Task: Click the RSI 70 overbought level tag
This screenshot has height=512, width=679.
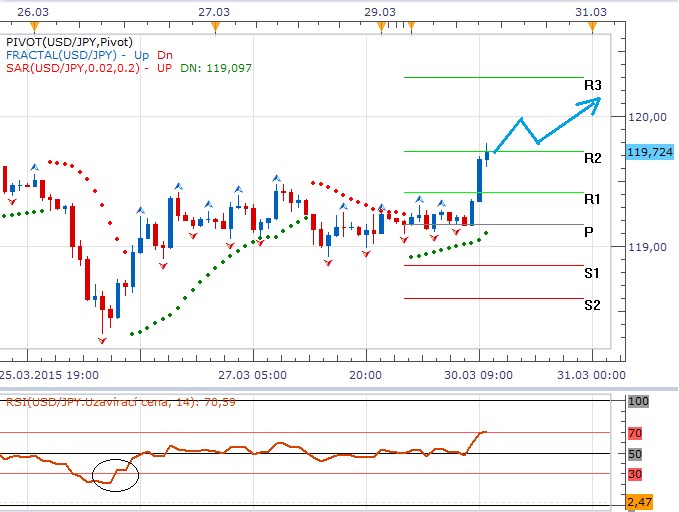Action: click(x=635, y=433)
